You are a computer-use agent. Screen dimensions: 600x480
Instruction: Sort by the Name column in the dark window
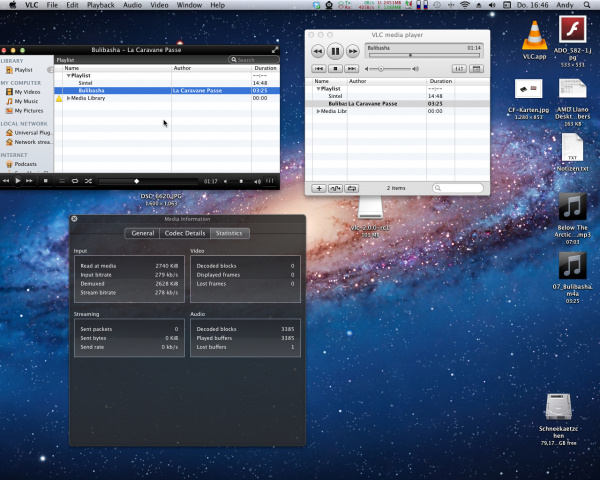coord(117,68)
